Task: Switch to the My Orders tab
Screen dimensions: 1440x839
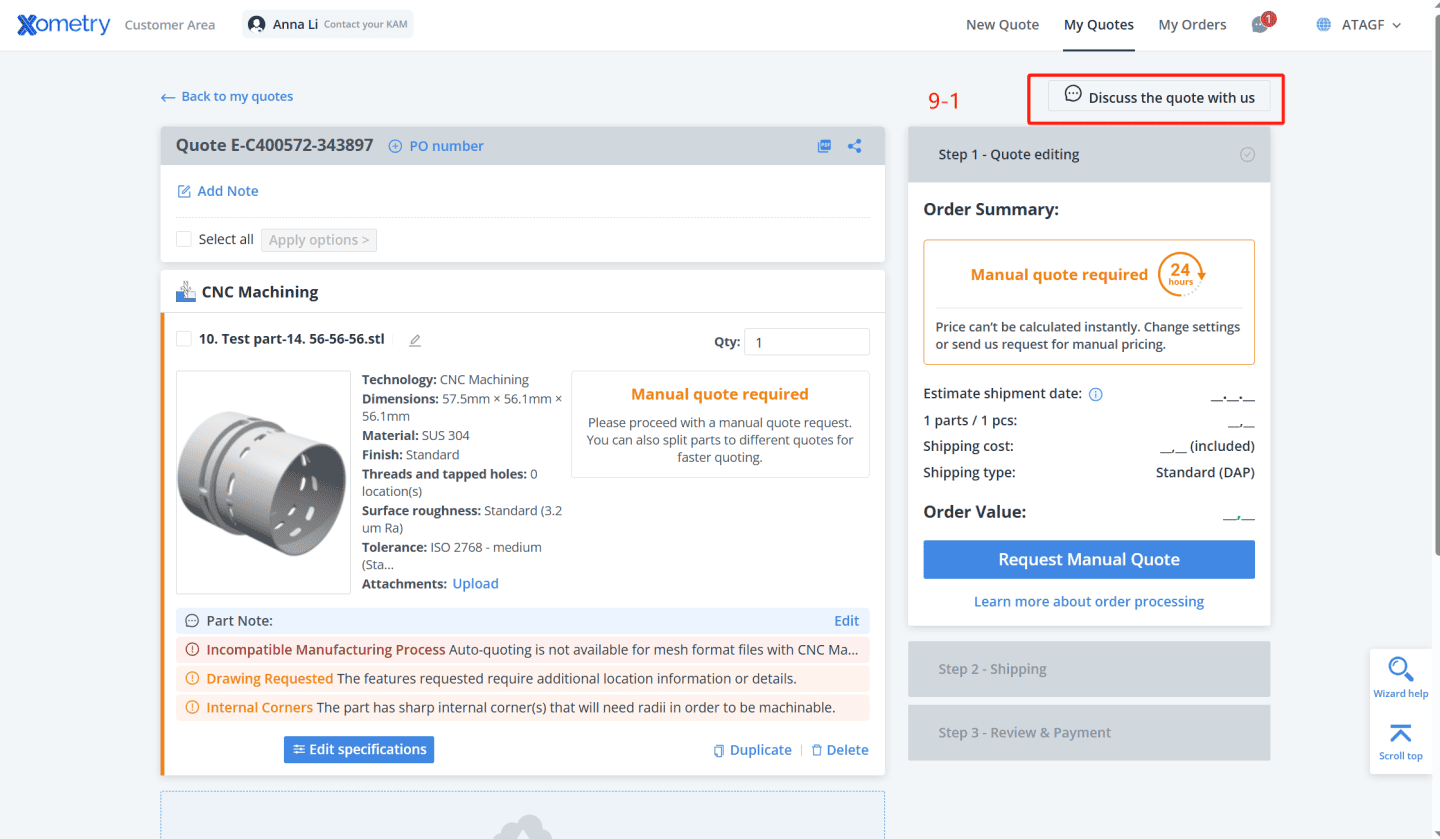Action: (x=1192, y=25)
